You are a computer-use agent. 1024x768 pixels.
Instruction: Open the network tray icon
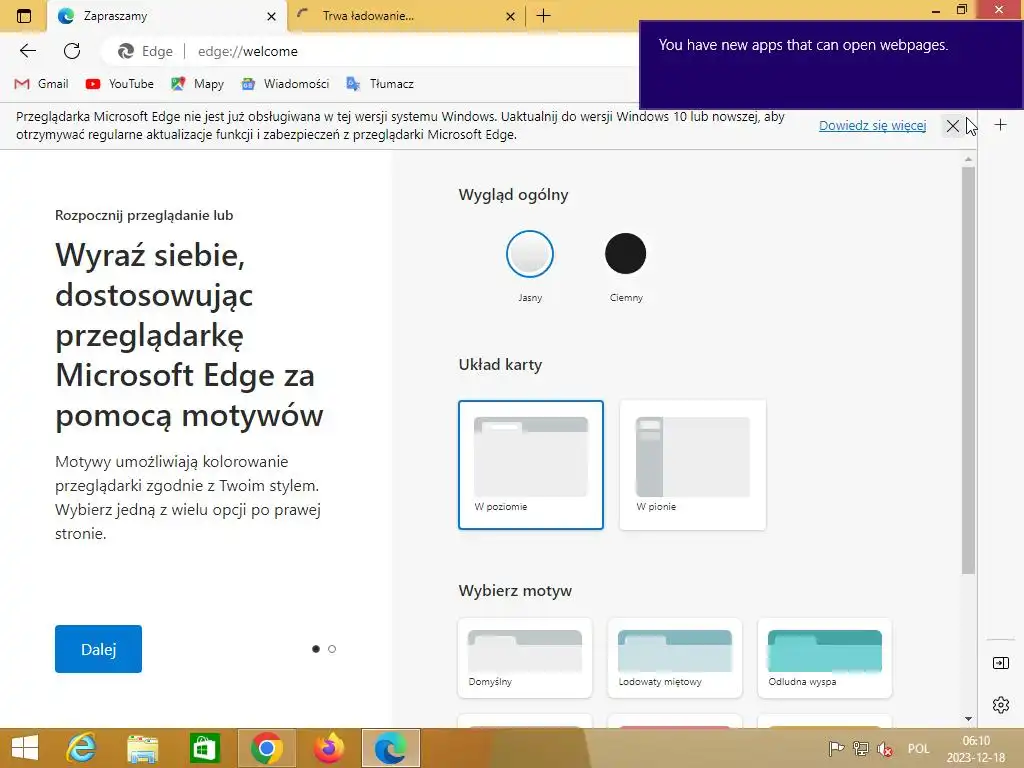point(861,748)
